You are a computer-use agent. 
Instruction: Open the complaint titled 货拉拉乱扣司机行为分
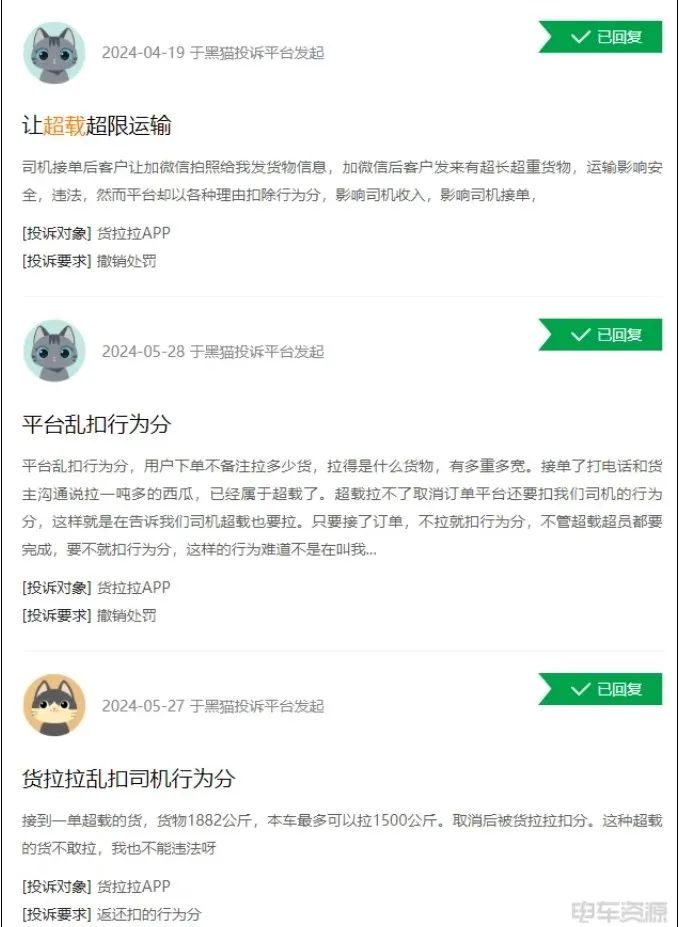129,778
